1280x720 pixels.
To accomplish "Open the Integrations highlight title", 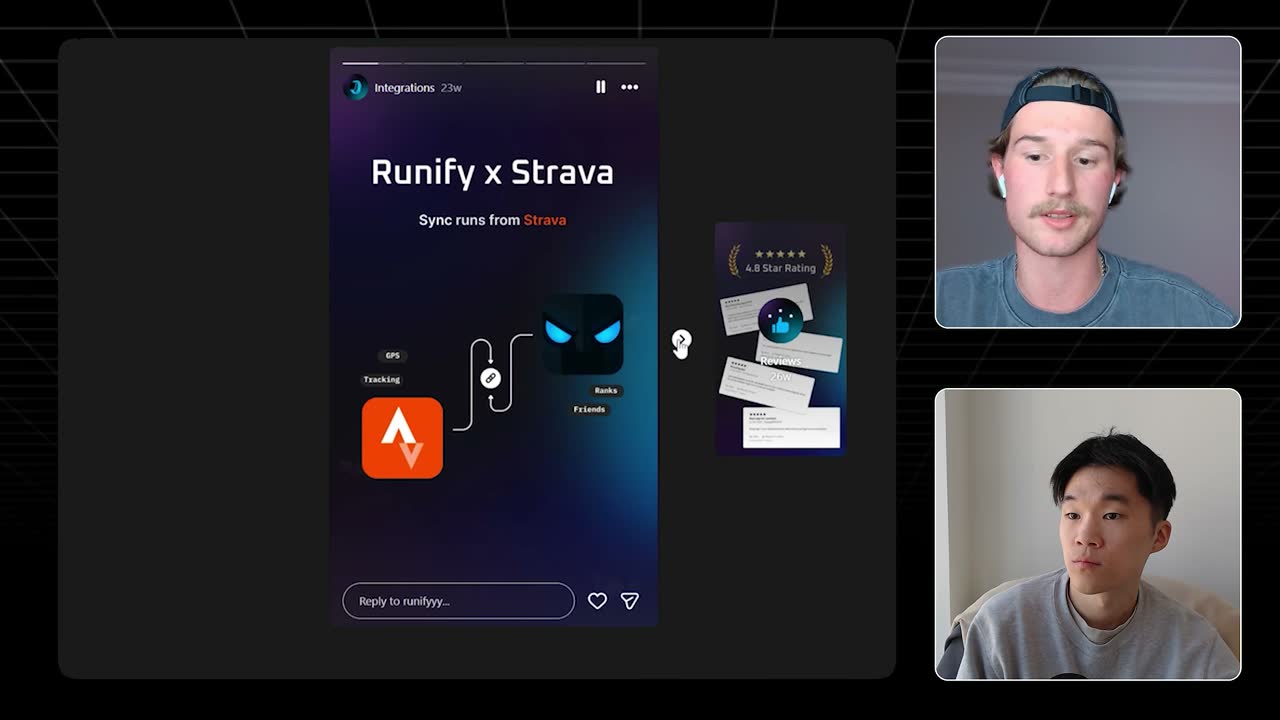I will pos(404,88).
